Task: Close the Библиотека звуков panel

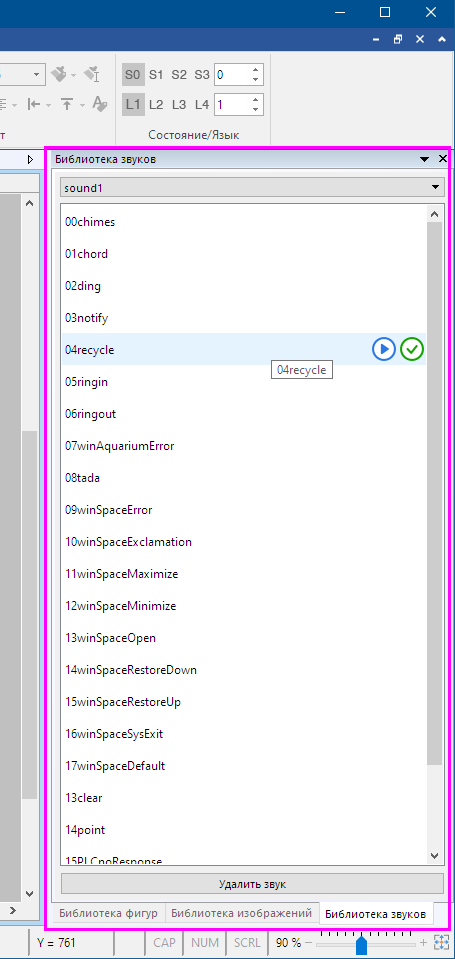Action: click(x=443, y=159)
